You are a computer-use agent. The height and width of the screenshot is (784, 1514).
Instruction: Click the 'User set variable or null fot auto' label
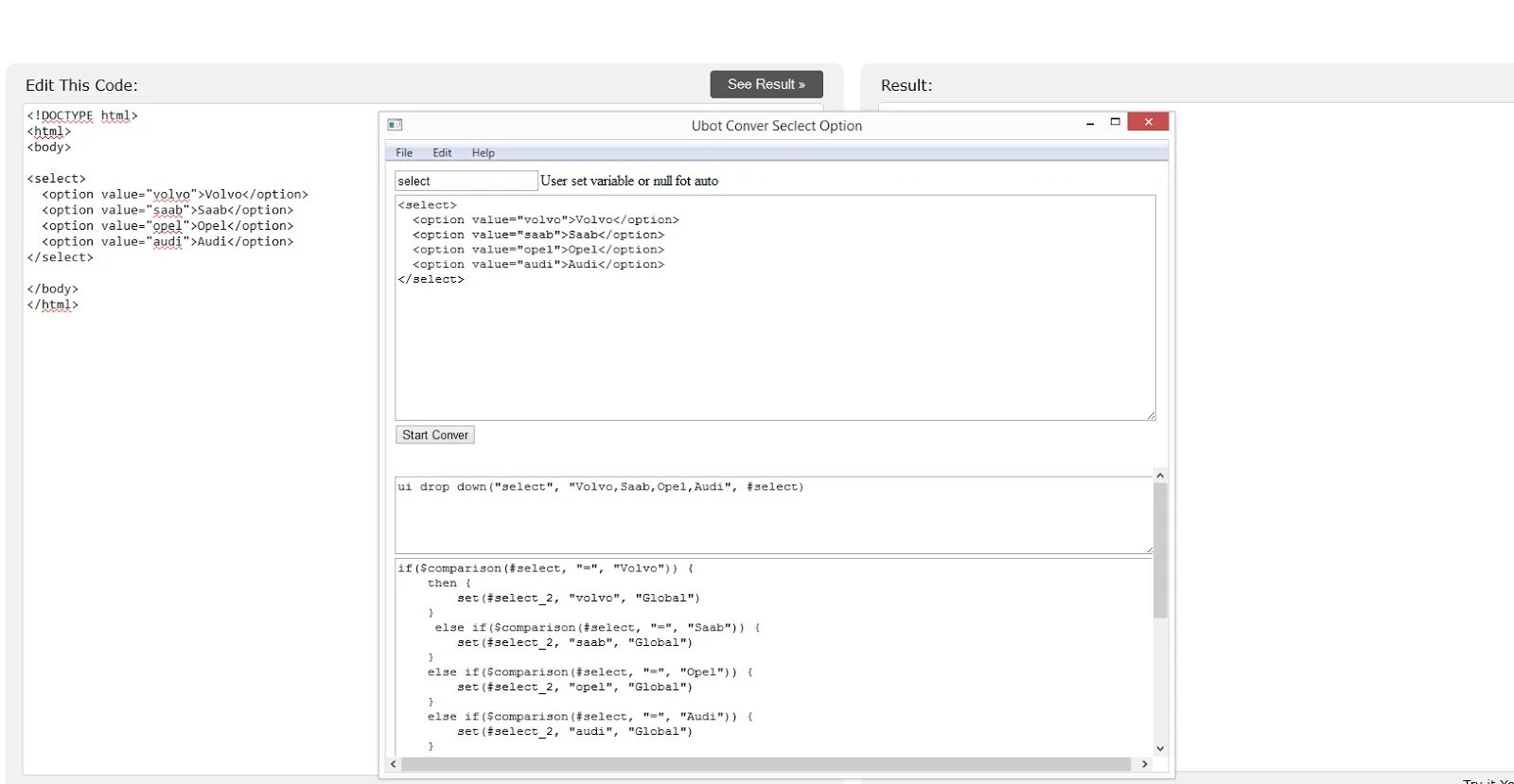click(x=629, y=181)
